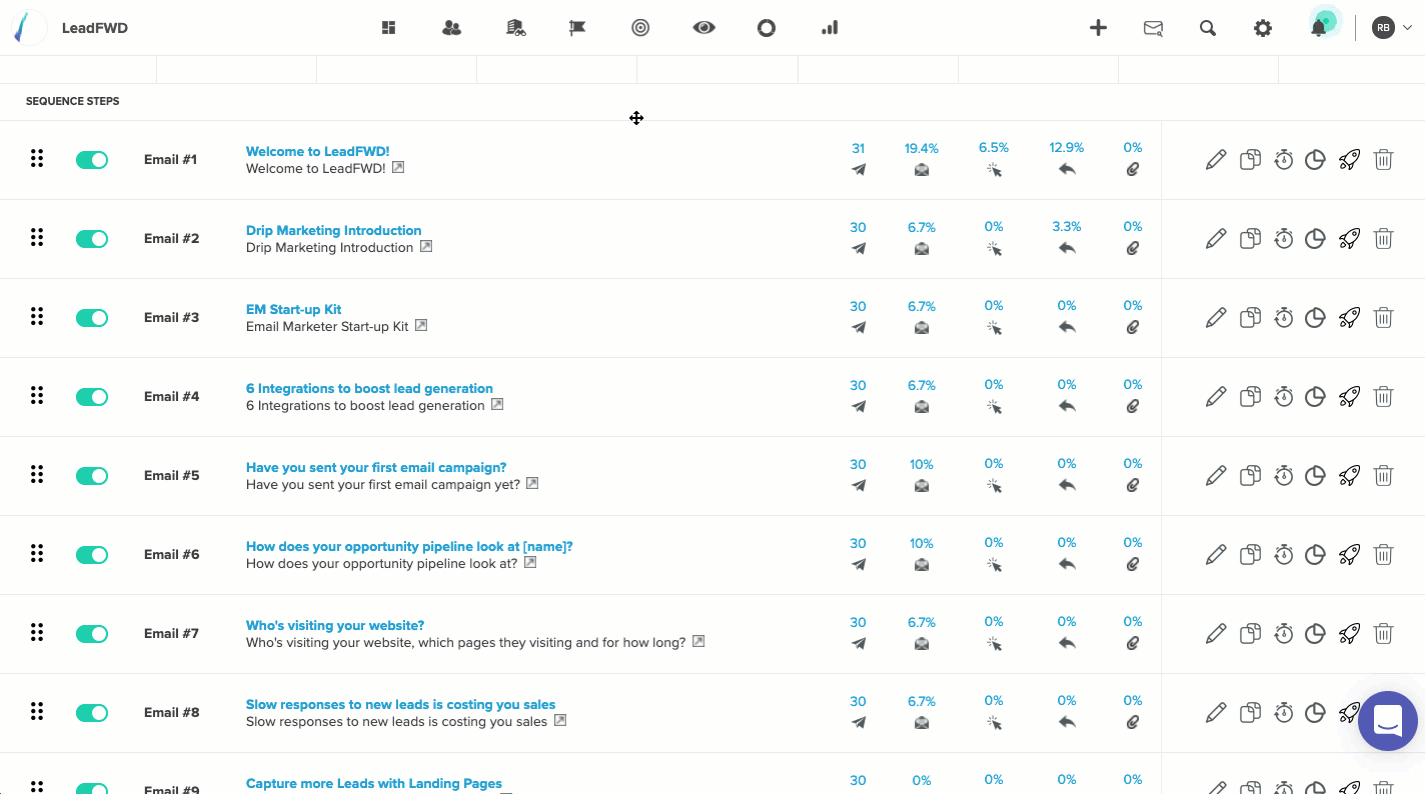Image resolution: width=1425 pixels, height=794 pixels.
Task: Toggle Email #3 step off
Action: click(x=92, y=318)
